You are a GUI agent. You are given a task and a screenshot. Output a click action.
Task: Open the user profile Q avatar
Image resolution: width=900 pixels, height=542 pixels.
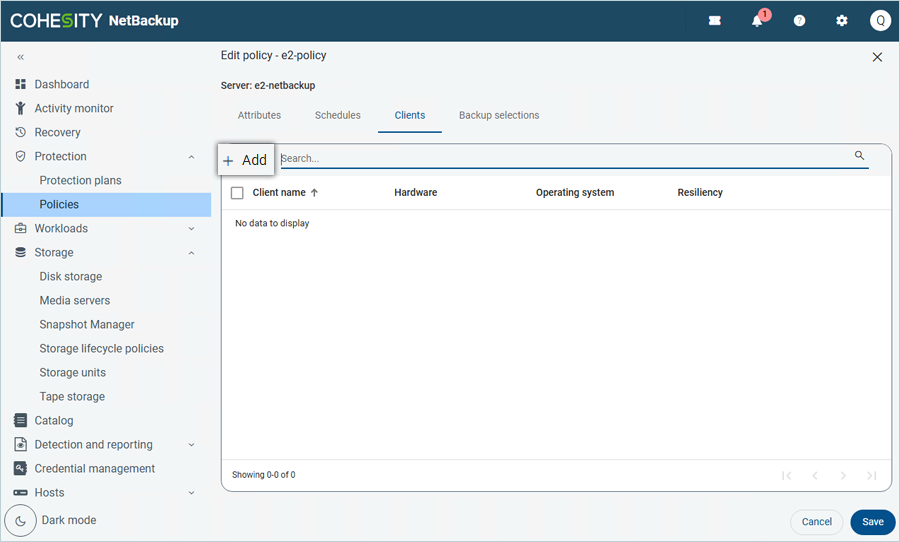tap(880, 21)
